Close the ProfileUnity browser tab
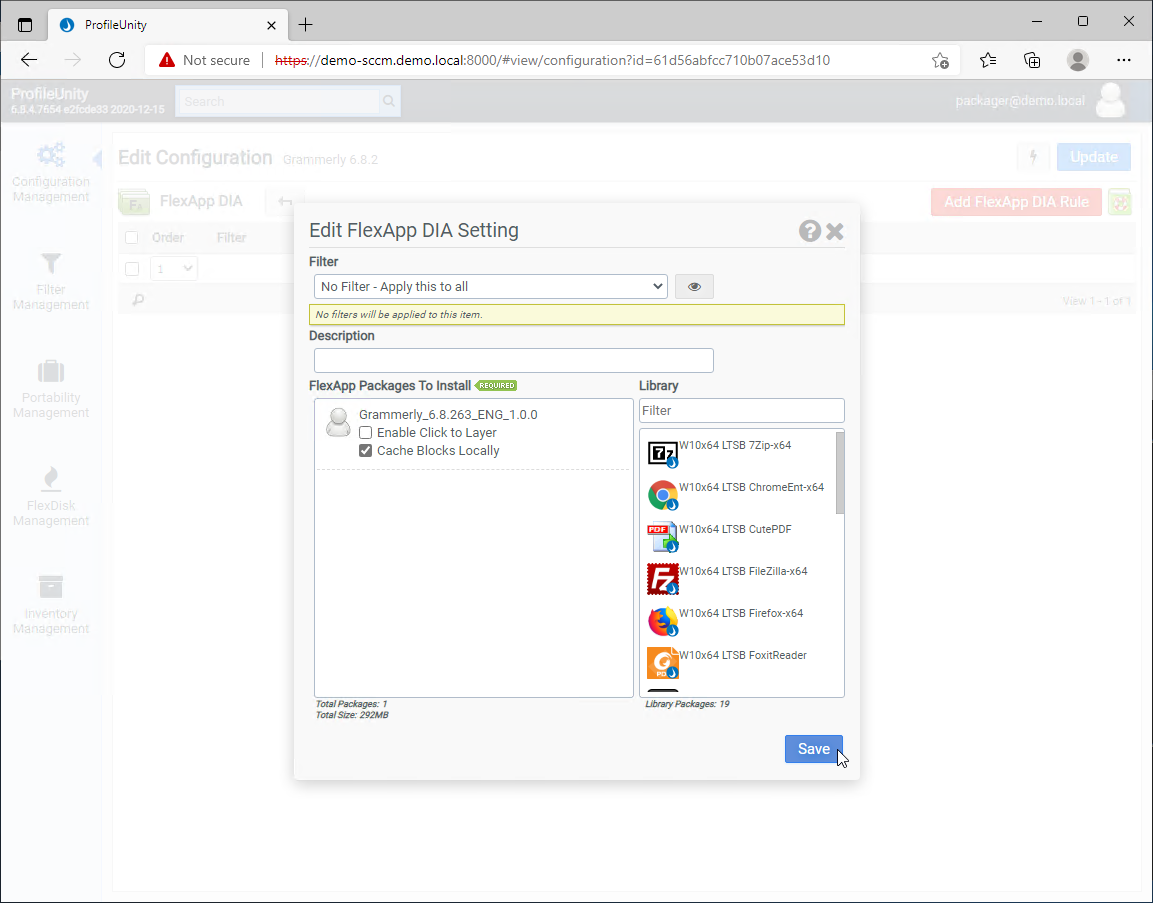The height and width of the screenshot is (903, 1153). click(x=271, y=25)
